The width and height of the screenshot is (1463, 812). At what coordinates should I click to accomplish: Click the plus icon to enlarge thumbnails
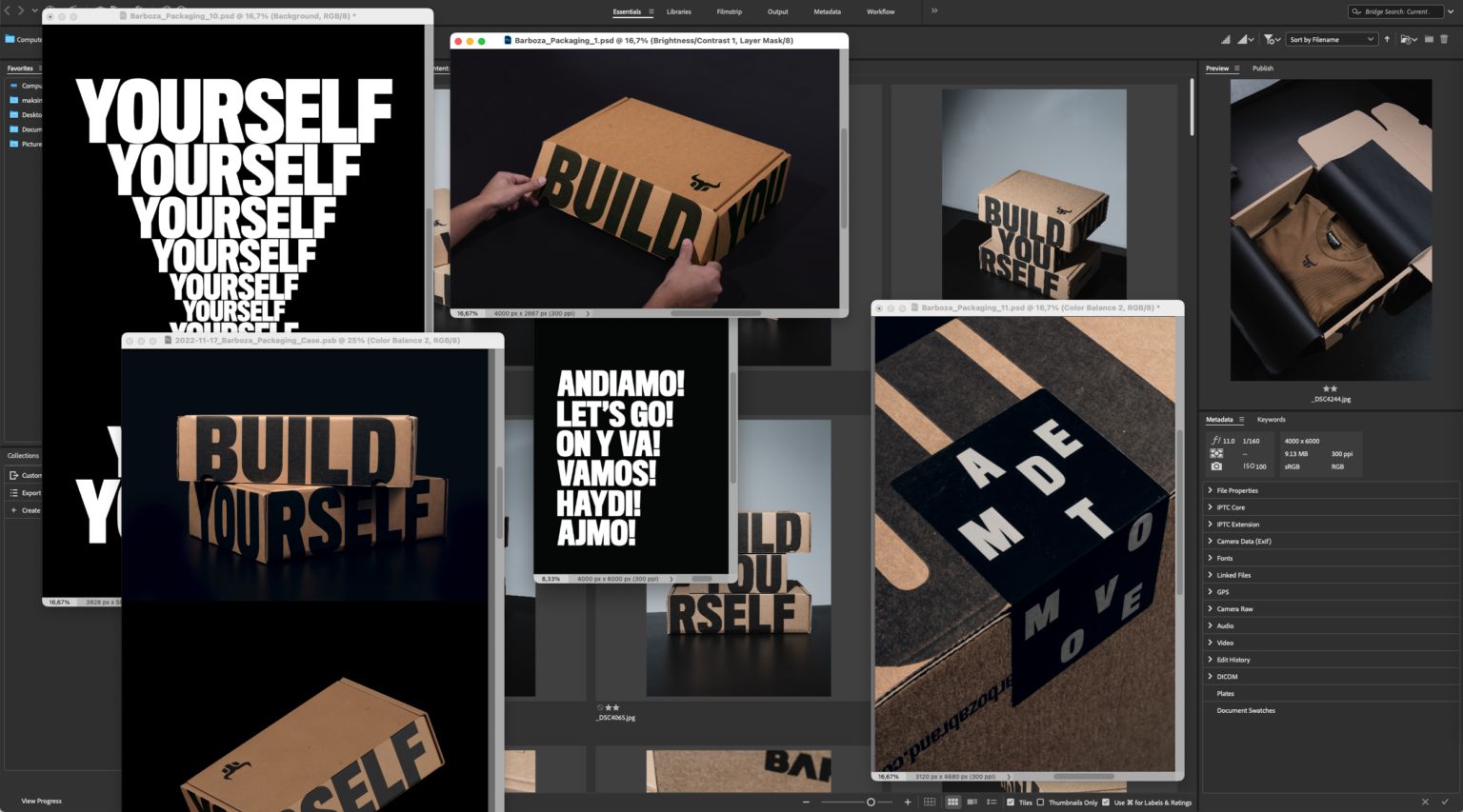coord(908,802)
